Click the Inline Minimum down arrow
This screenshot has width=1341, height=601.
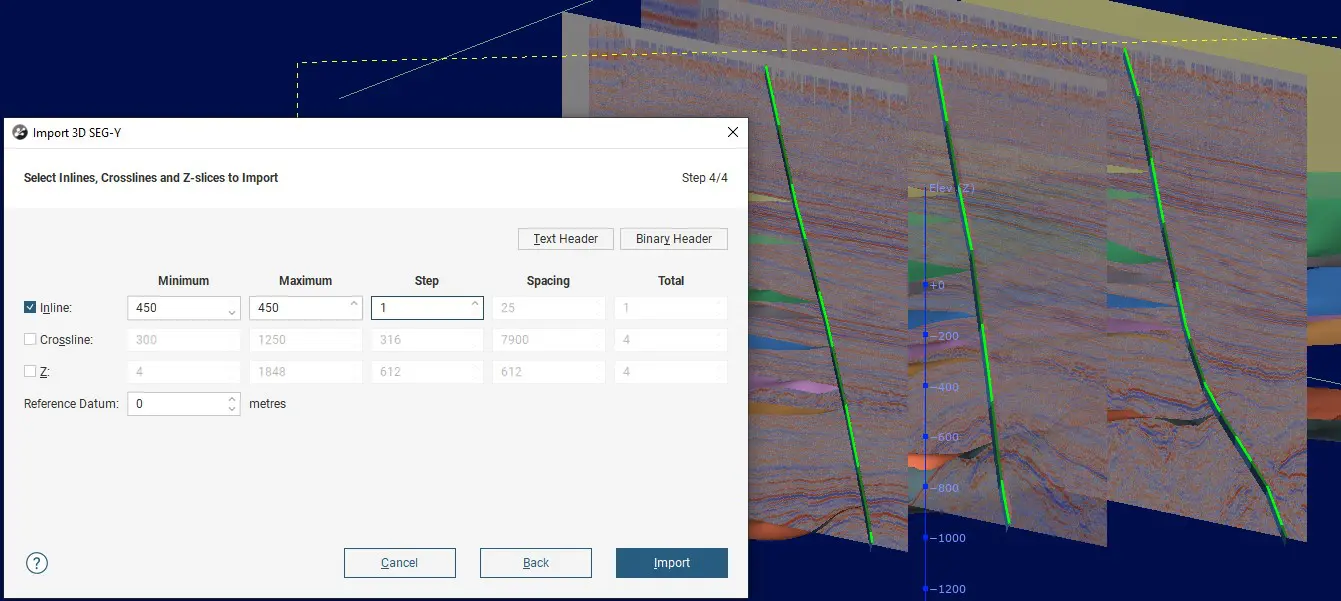(232, 313)
